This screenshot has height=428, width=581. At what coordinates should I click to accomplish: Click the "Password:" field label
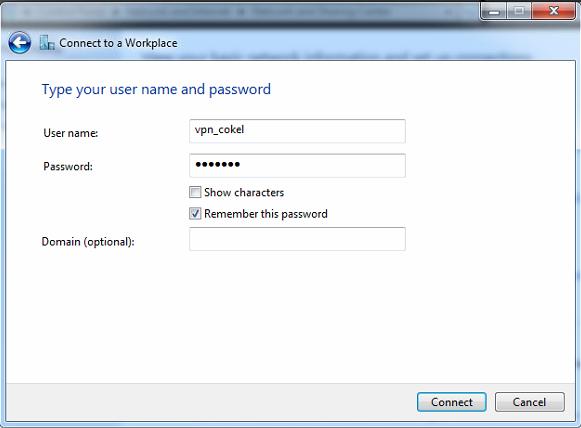pyautogui.click(x=68, y=166)
